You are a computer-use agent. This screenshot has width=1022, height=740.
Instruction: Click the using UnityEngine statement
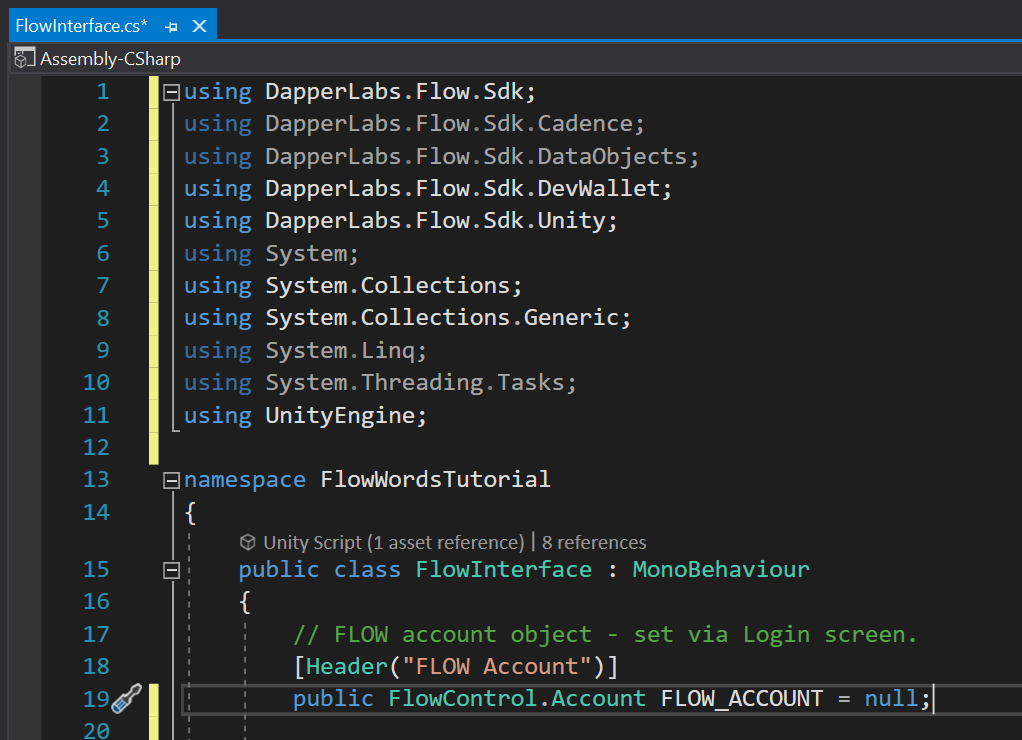pos(307,414)
